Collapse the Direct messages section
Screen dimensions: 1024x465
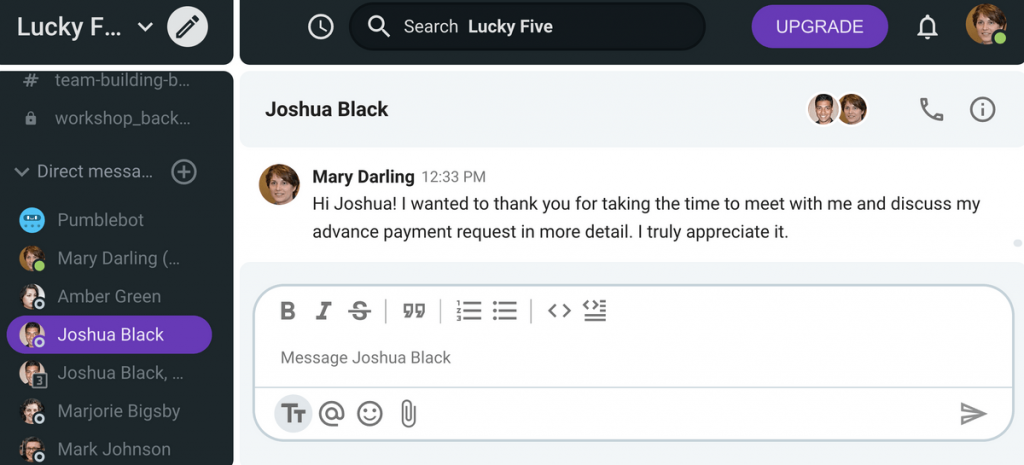click(x=22, y=172)
